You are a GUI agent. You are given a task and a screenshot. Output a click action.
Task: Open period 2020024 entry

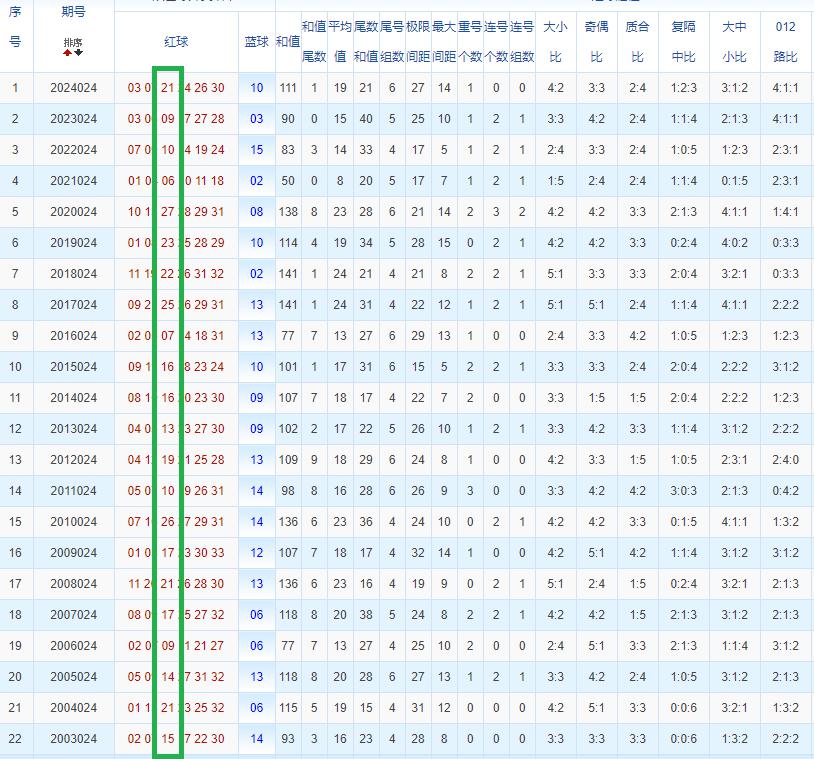click(73, 212)
